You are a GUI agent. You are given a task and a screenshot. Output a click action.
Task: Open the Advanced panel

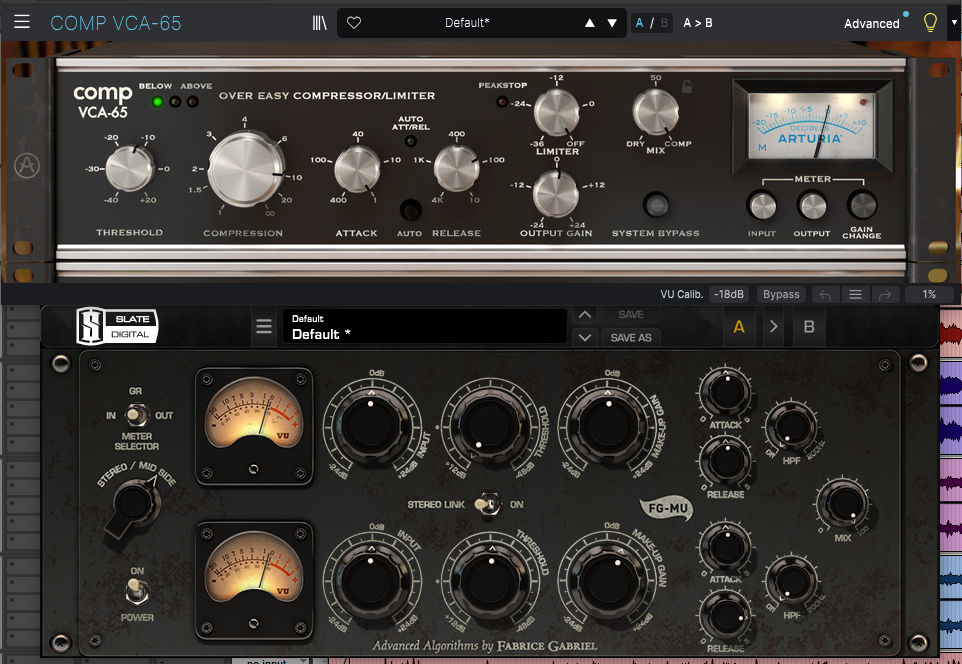(x=871, y=23)
